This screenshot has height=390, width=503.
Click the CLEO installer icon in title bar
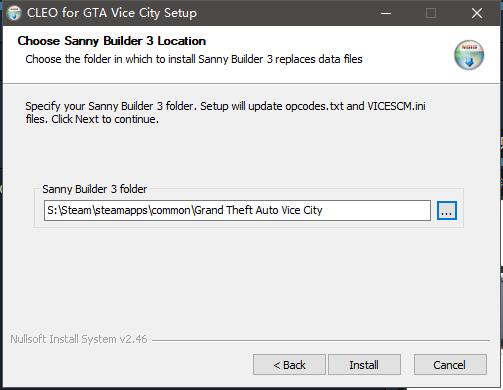tap(14, 13)
